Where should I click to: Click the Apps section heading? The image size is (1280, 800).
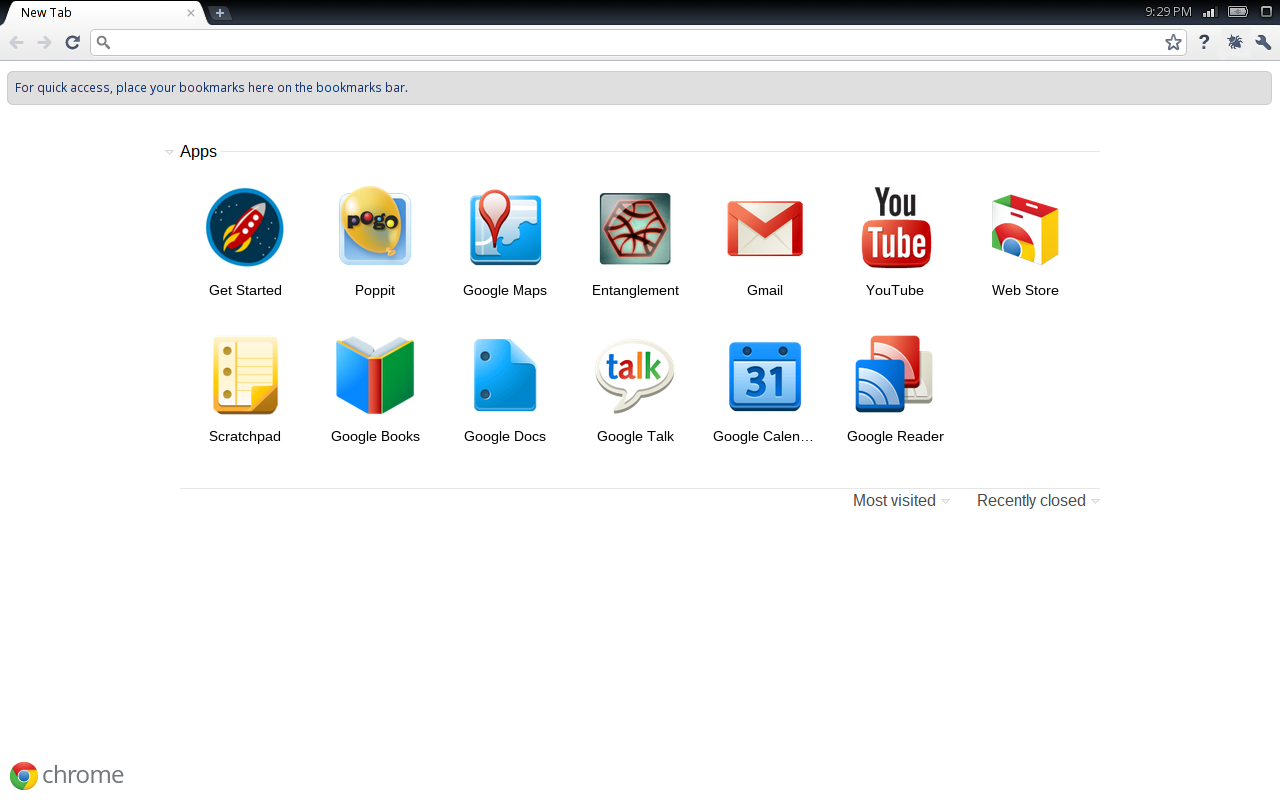pos(198,152)
